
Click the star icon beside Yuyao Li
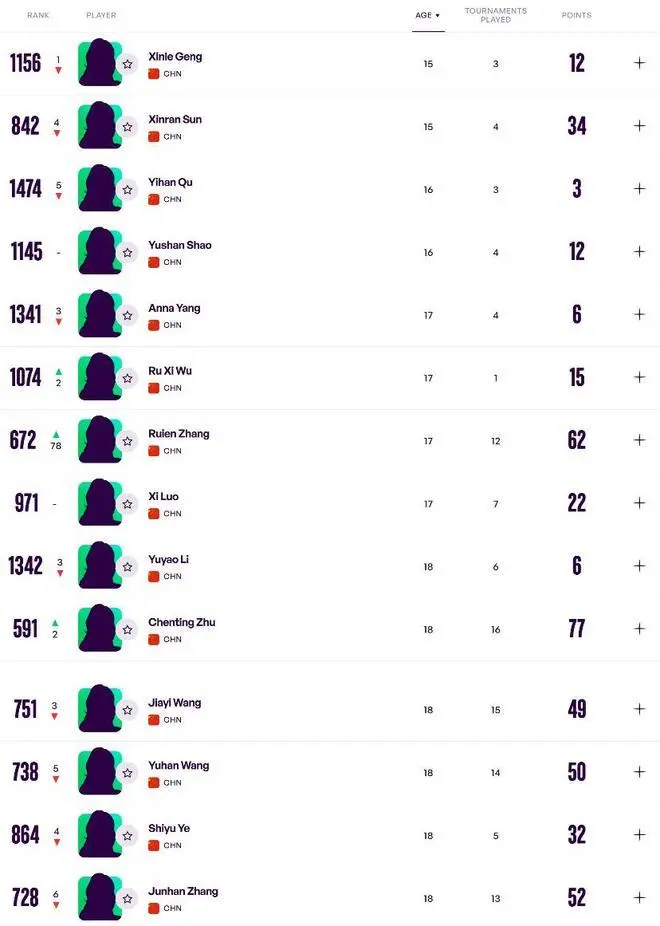[127, 567]
